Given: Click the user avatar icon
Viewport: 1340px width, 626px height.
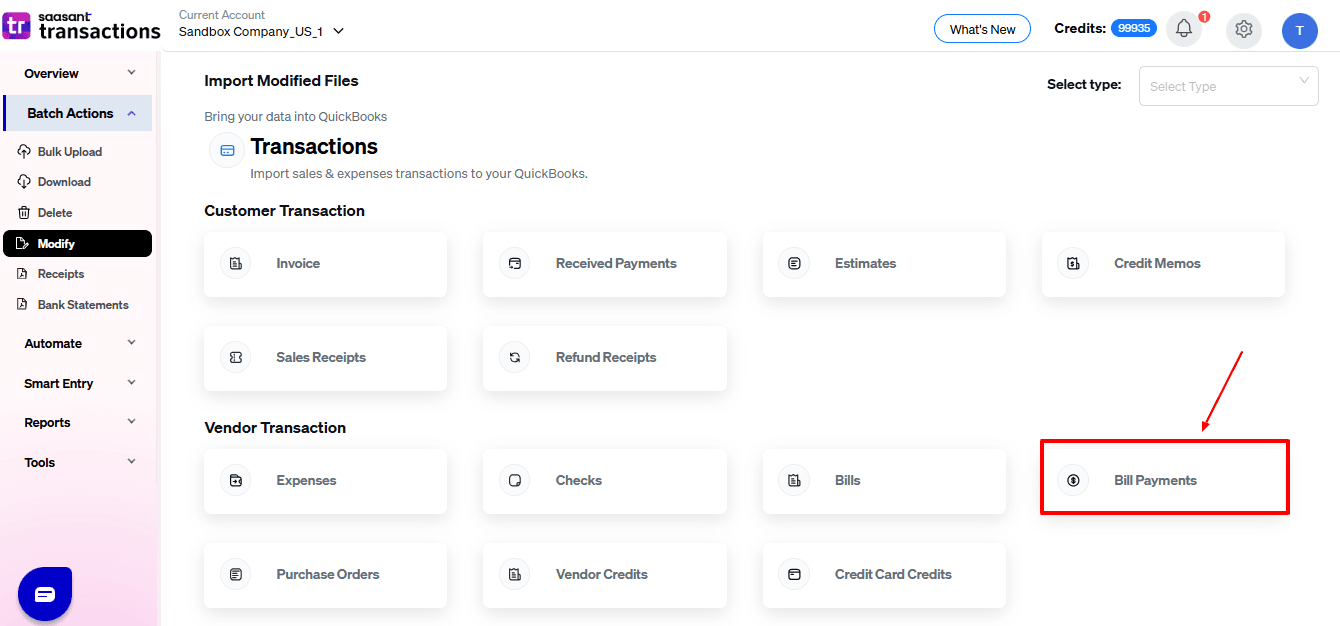Looking at the screenshot, I should pyautogui.click(x=1299, y=30).
